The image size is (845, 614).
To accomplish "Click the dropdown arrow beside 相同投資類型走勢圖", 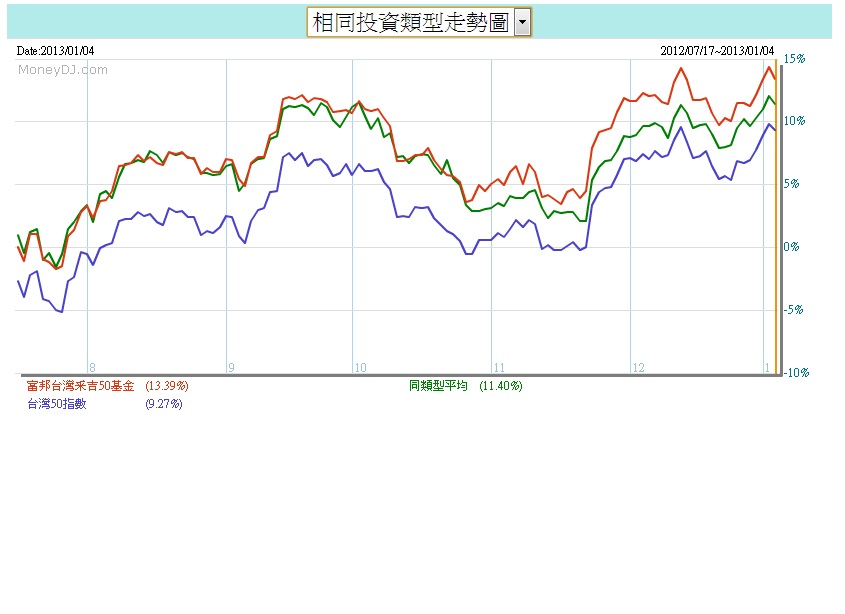I will [522, 23].
